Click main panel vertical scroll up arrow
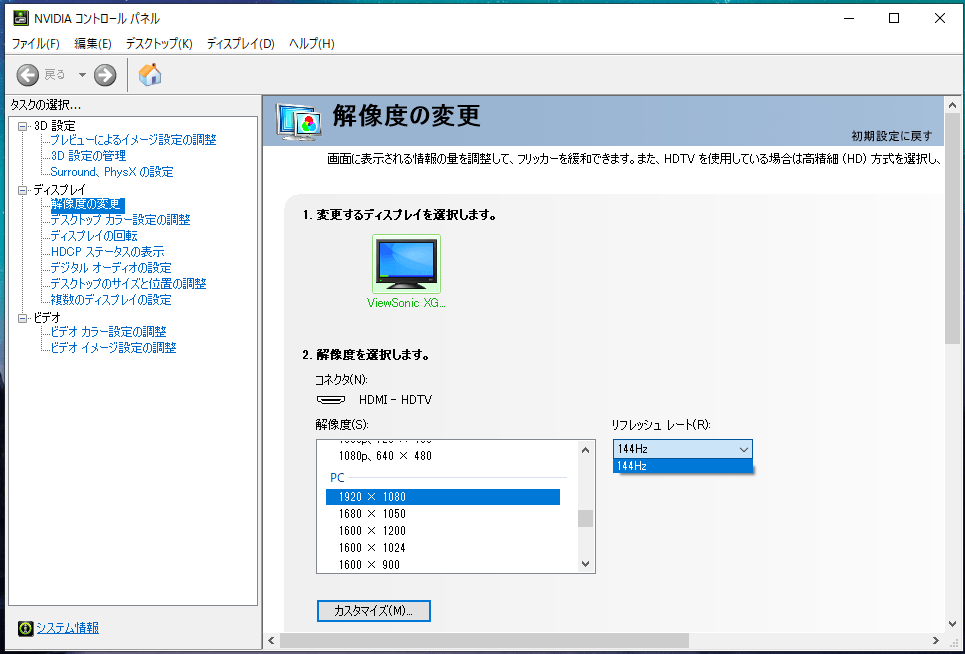Screen dimensions: 965x654 [x=953, y=105]
